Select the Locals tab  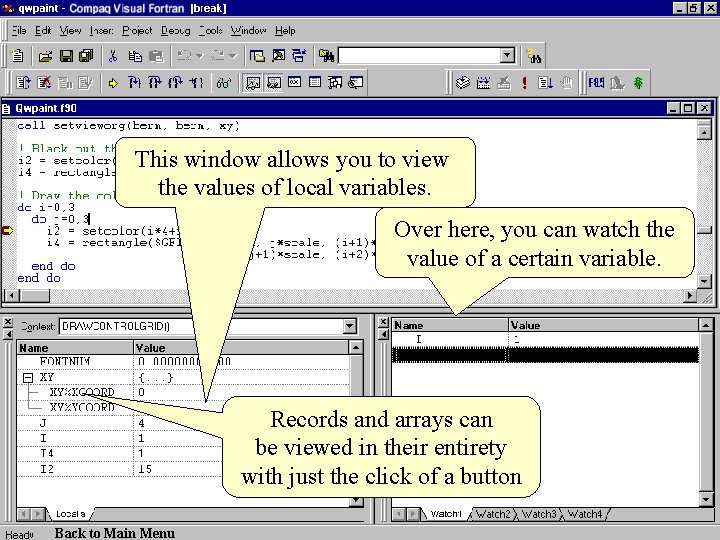coord(71,514)
